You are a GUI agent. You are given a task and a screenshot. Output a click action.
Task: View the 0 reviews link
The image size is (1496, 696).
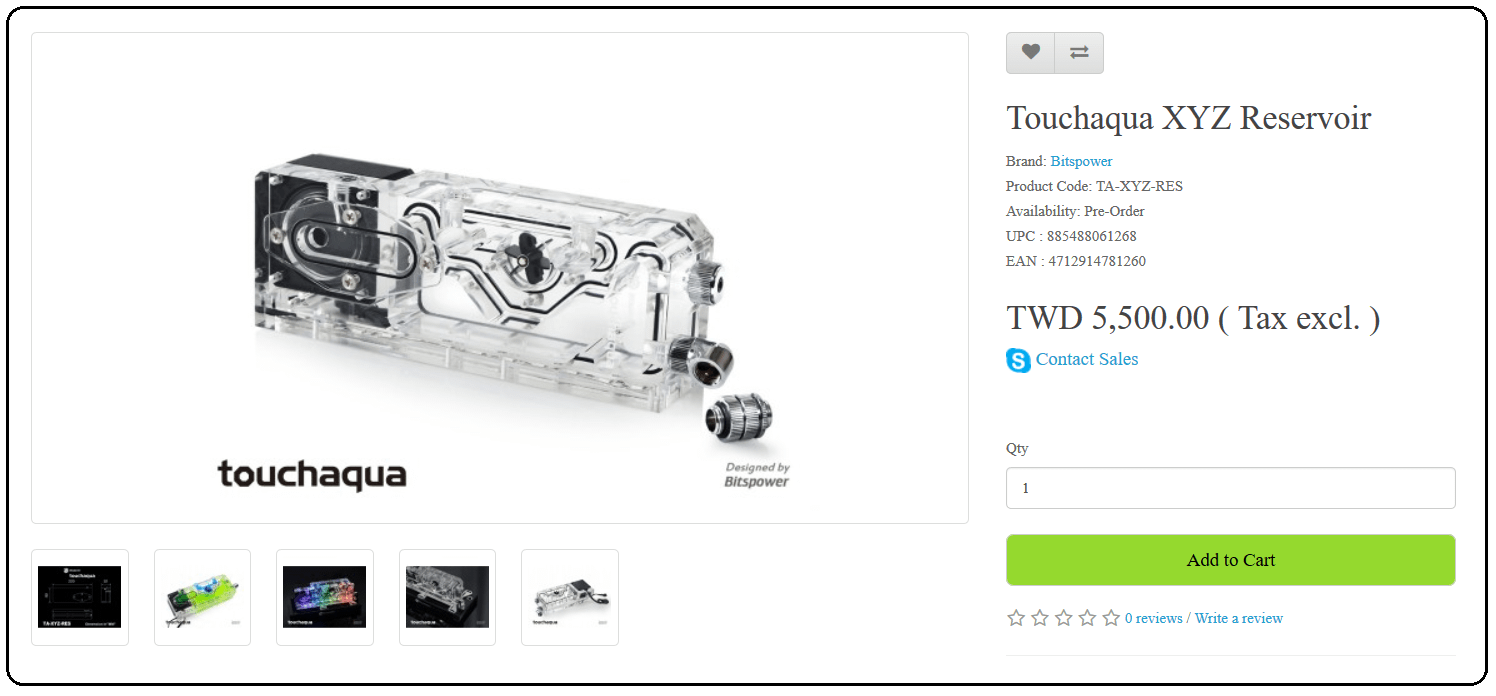1153,618
